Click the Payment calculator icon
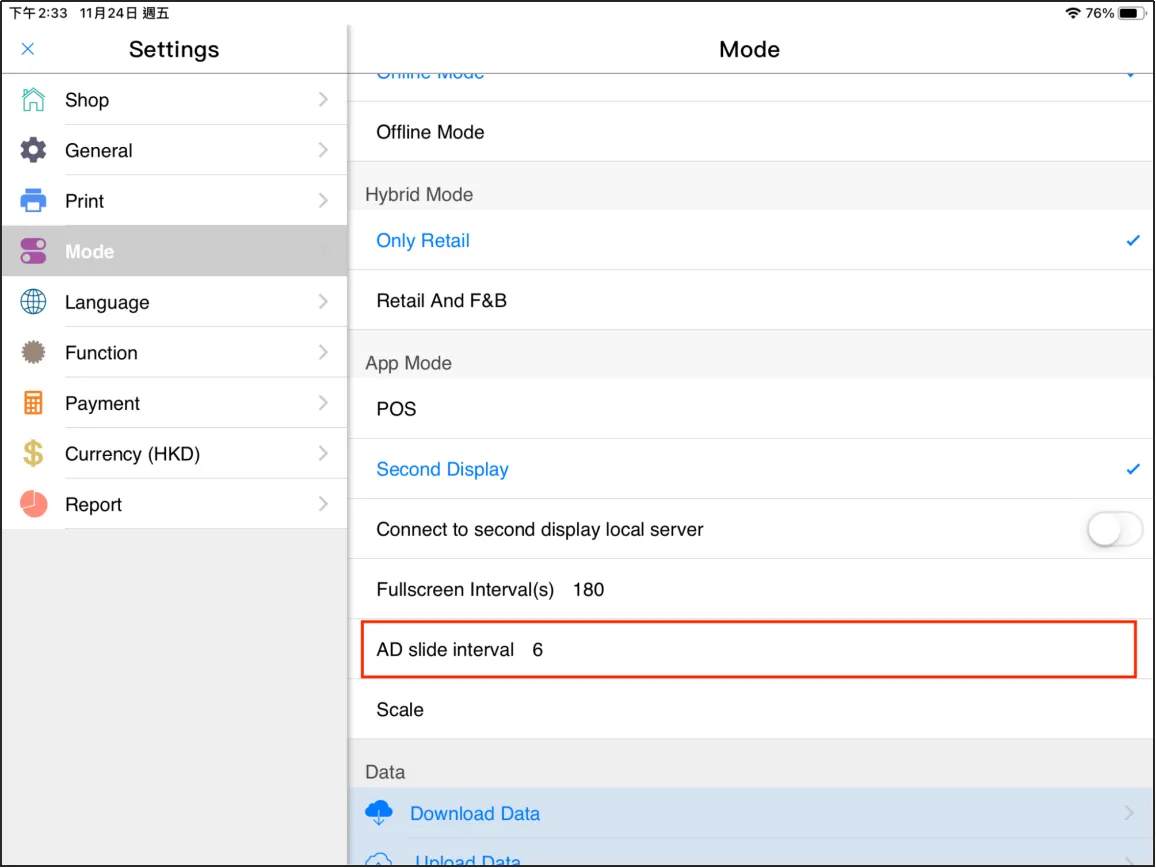Image resolution: width=1156 pixels, height=868 pixels. (33, 403)
